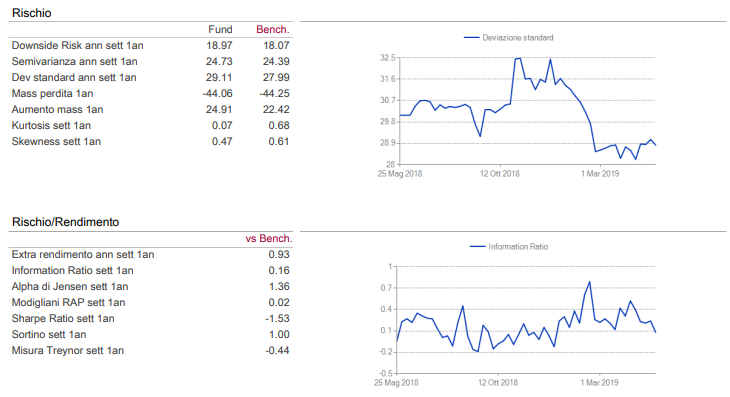Click the Fund column header

point(220,29)
